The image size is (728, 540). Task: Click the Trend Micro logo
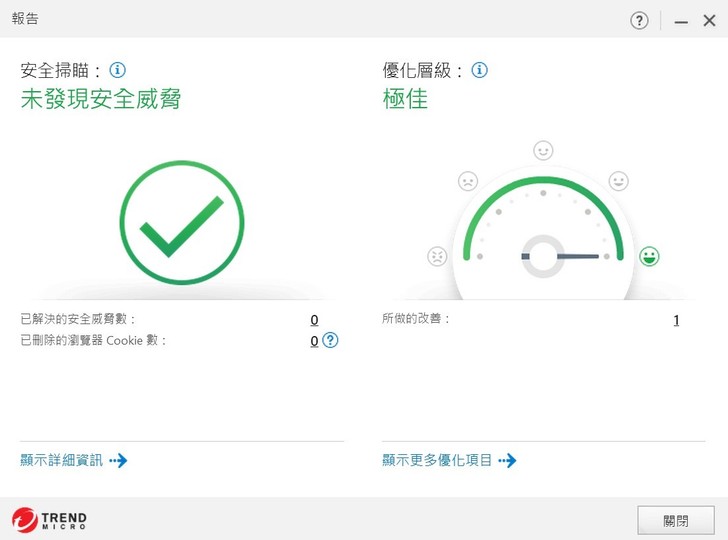click(x=50, y=520)
